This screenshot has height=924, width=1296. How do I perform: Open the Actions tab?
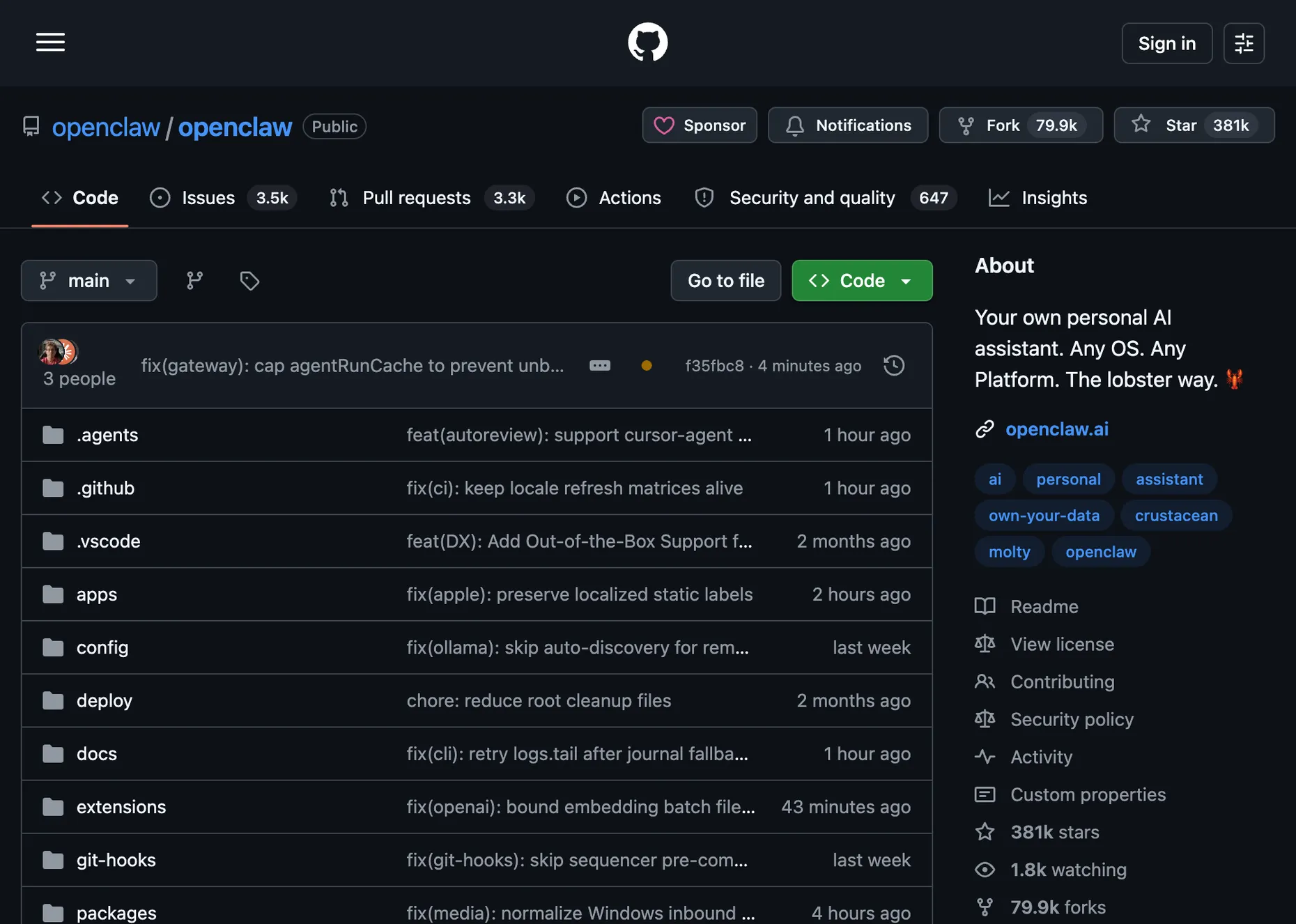[x=614, y=198]
